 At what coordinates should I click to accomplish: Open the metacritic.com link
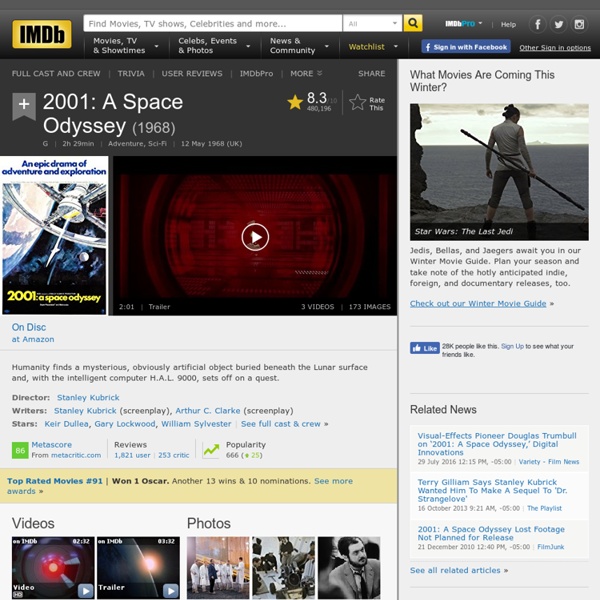point(76,455)
